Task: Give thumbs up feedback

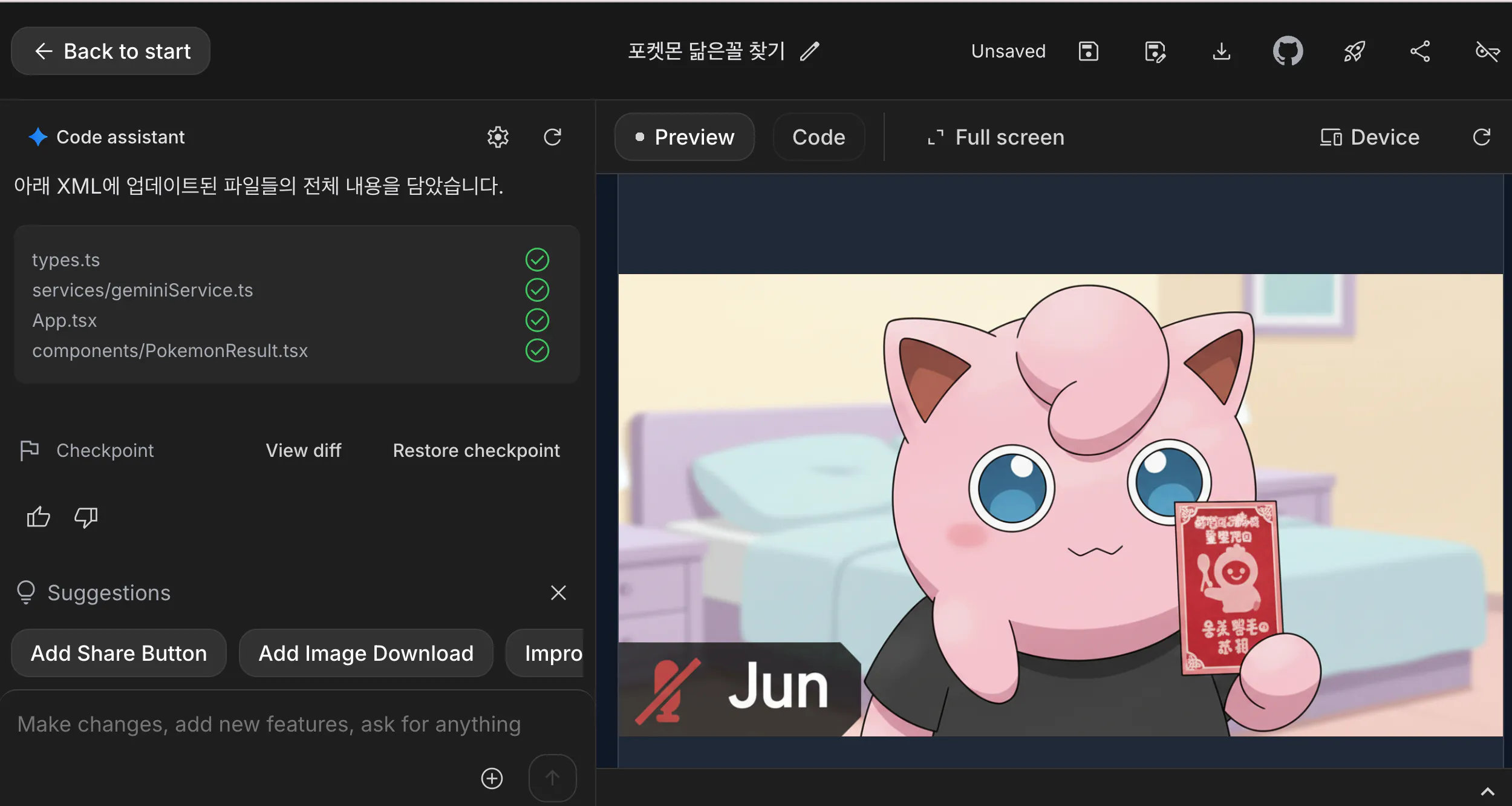Action: coord(38,517)
